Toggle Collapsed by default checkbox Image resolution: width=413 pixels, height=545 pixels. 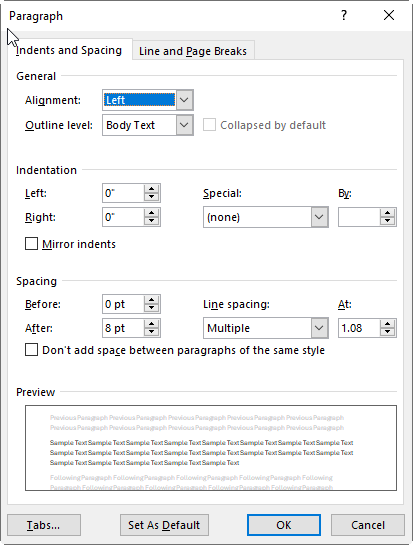point(209,125)
